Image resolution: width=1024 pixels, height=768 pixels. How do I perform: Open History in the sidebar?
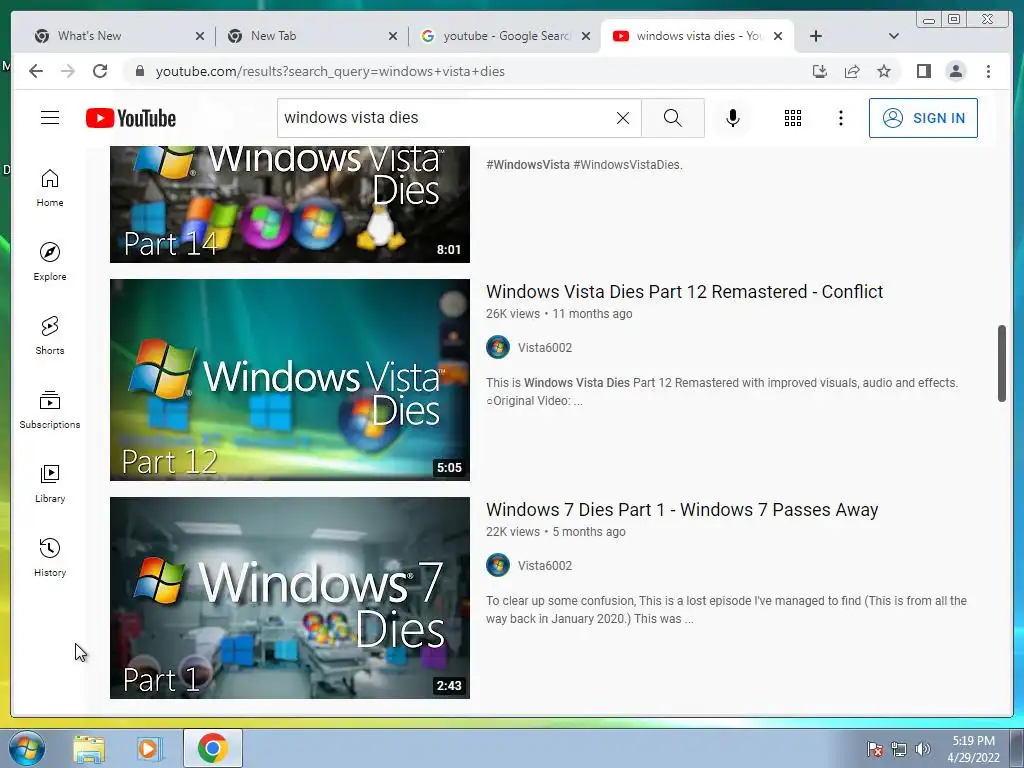50,557
